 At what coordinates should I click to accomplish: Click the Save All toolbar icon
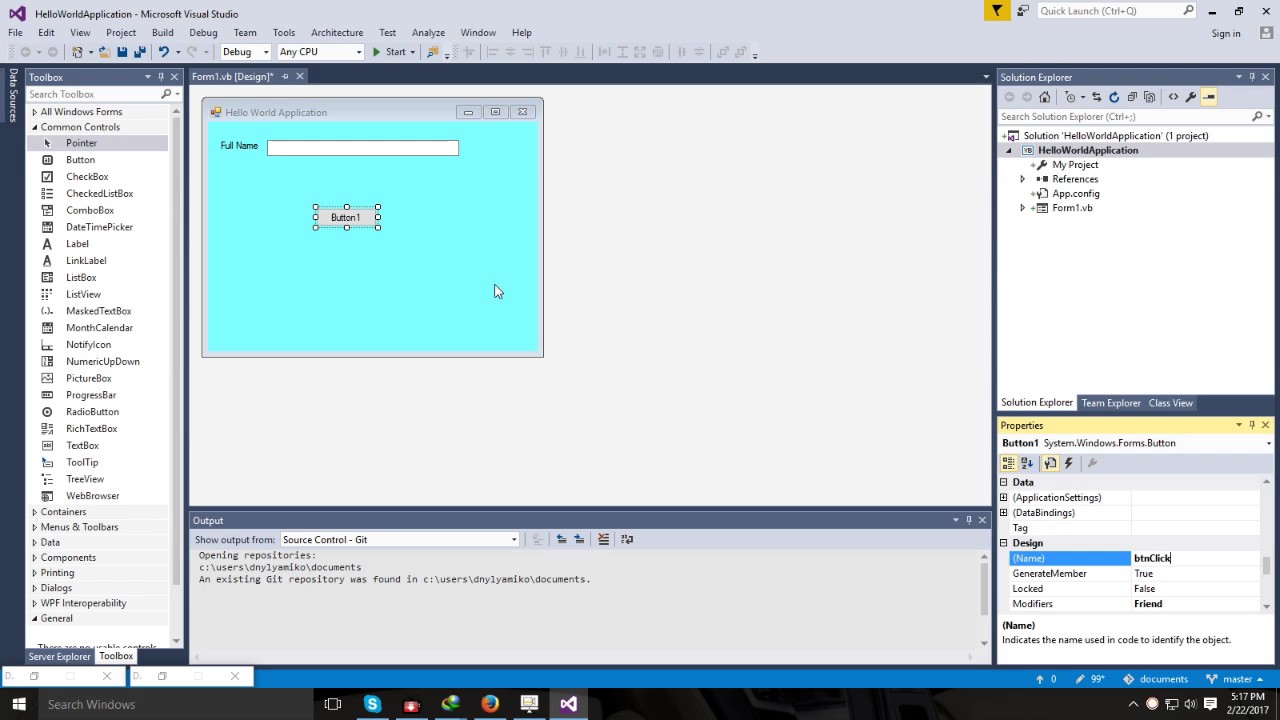(x=138, y=52)
